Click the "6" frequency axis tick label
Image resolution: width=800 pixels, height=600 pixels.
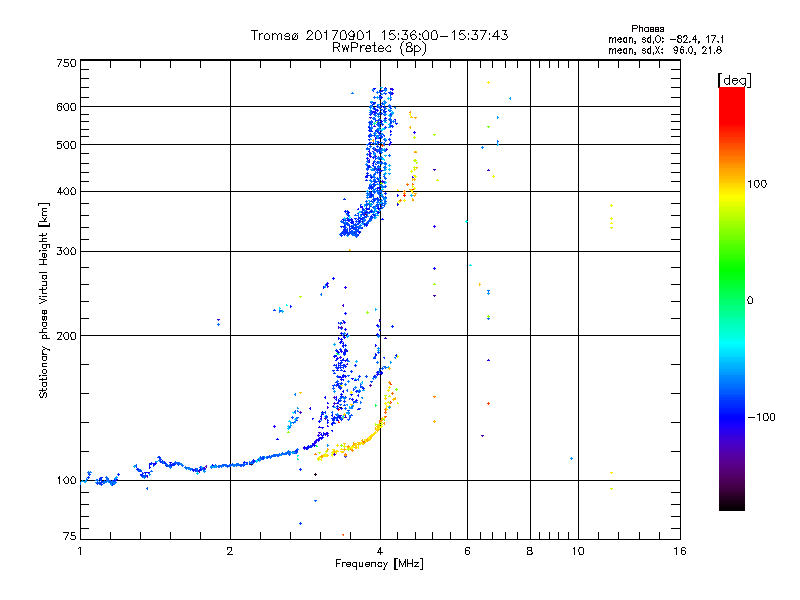[x=467, y=551]
